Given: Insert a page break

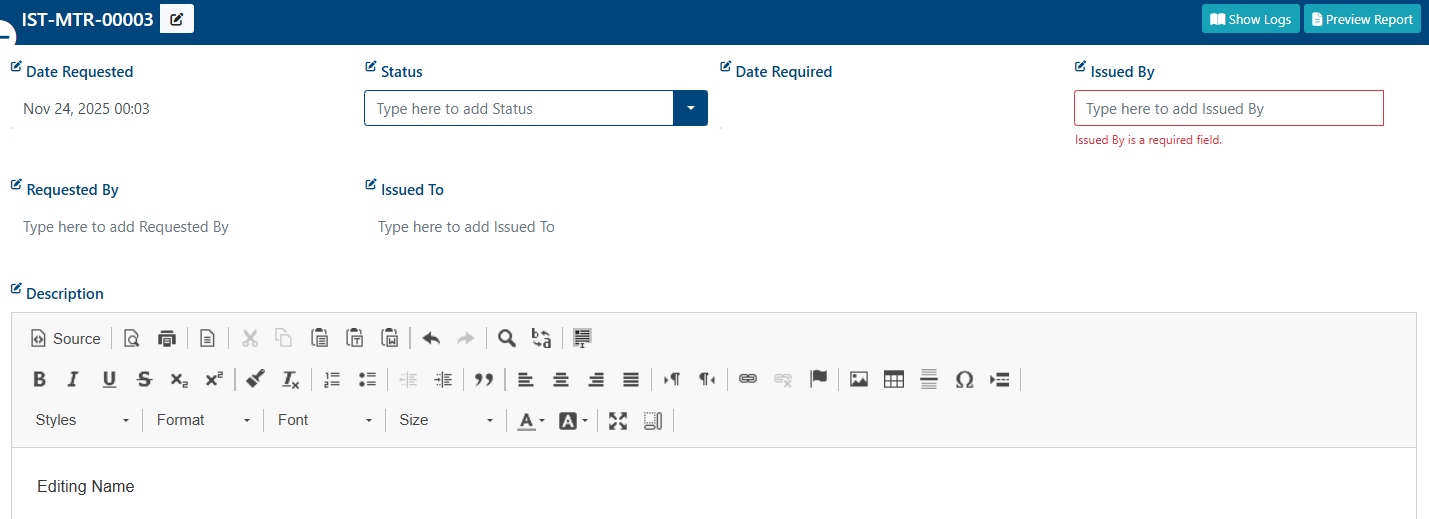Looking at the screenshot, I should coord(1000,380).
